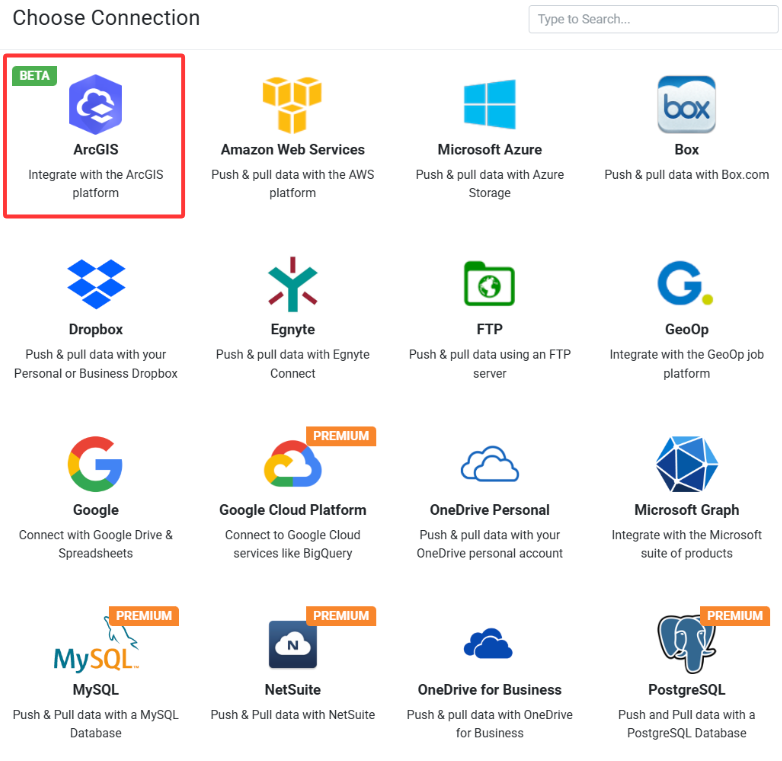The height and width of the screenshot is (761, 782).
Task: Click 'Push & pull data using an FTP server'
Action: [x=490, y=364]
